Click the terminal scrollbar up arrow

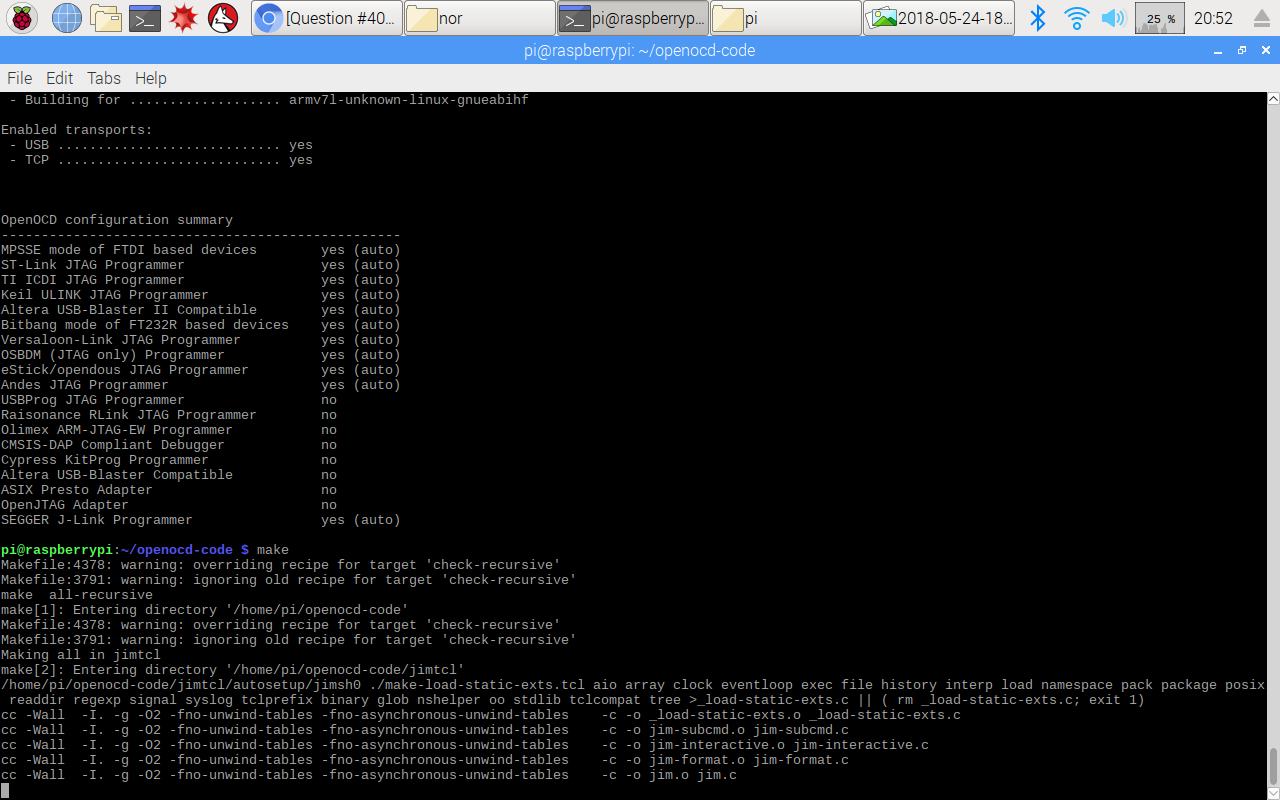coord(1273,100)
